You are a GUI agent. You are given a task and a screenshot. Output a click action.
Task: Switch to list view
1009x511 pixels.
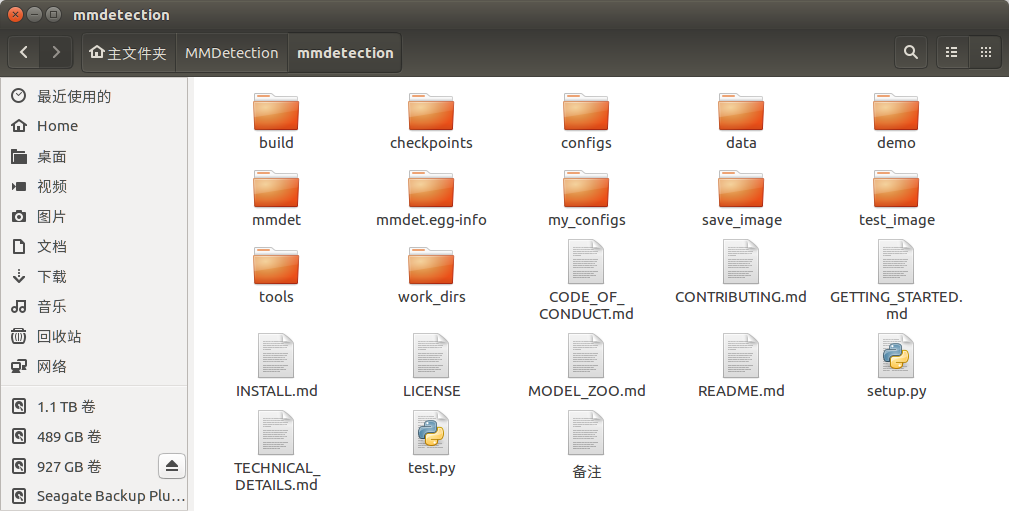(952, 52)
